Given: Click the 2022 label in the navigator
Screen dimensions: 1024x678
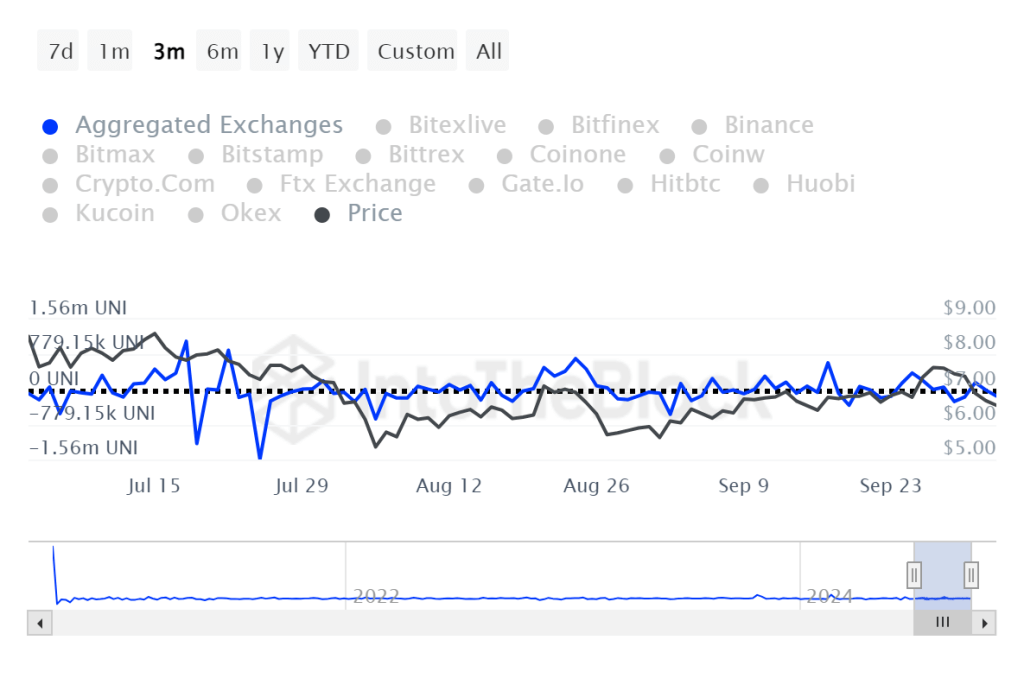Looking at the screenshot, I should coord(376,596).
